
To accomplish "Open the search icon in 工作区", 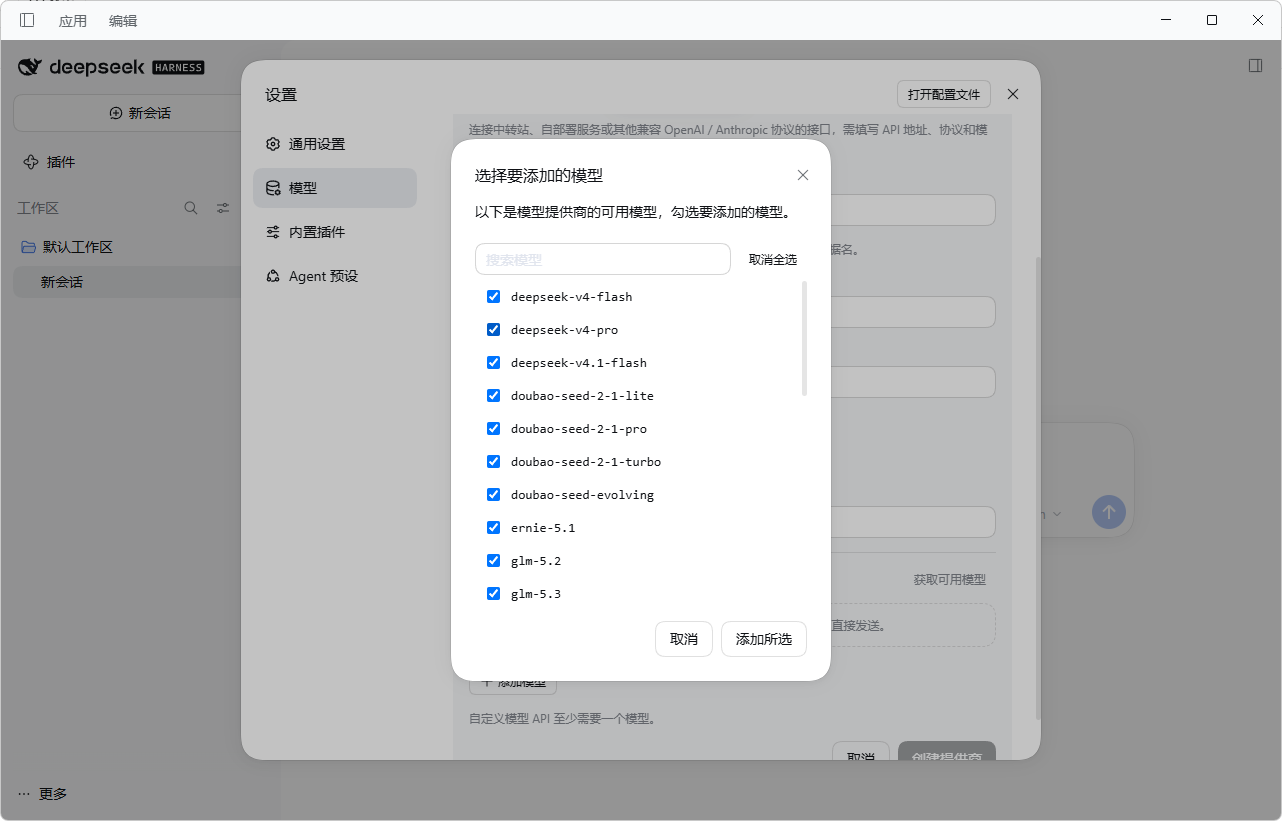I will [191, 208].
